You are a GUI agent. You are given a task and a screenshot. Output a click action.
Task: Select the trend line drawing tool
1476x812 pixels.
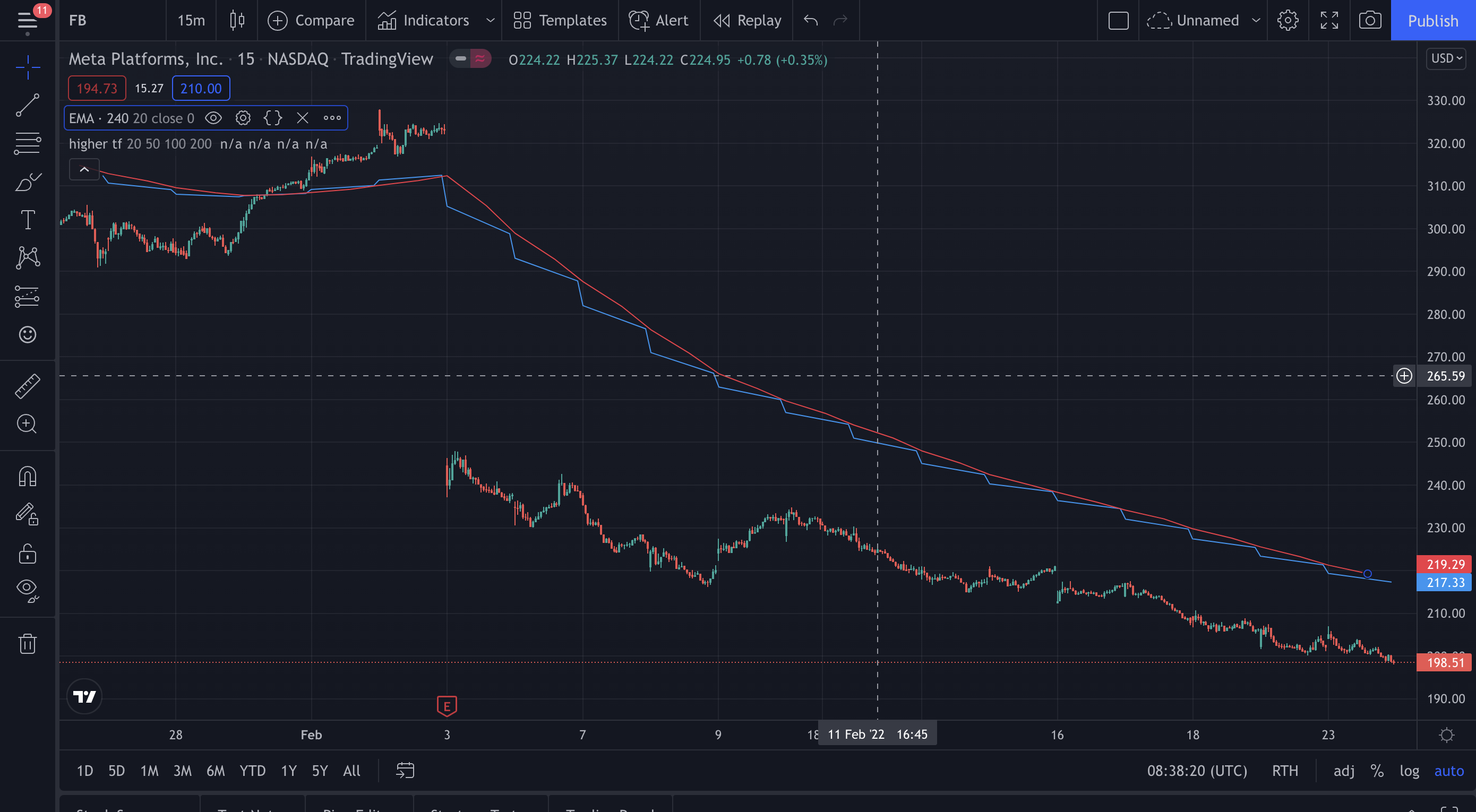click(x=28, y=106)
